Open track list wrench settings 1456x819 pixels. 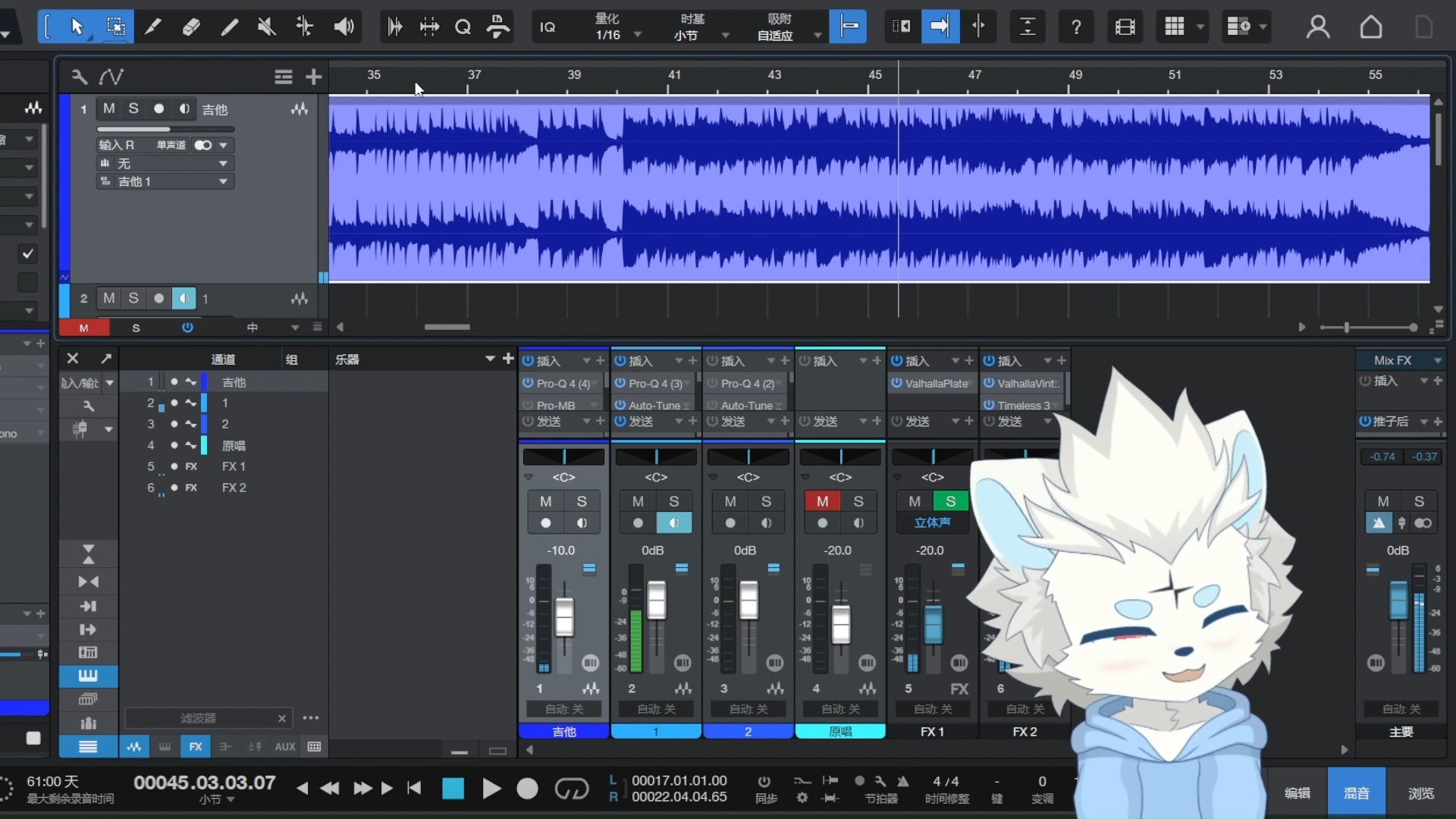pyautogui.click(x=79, y=77)
